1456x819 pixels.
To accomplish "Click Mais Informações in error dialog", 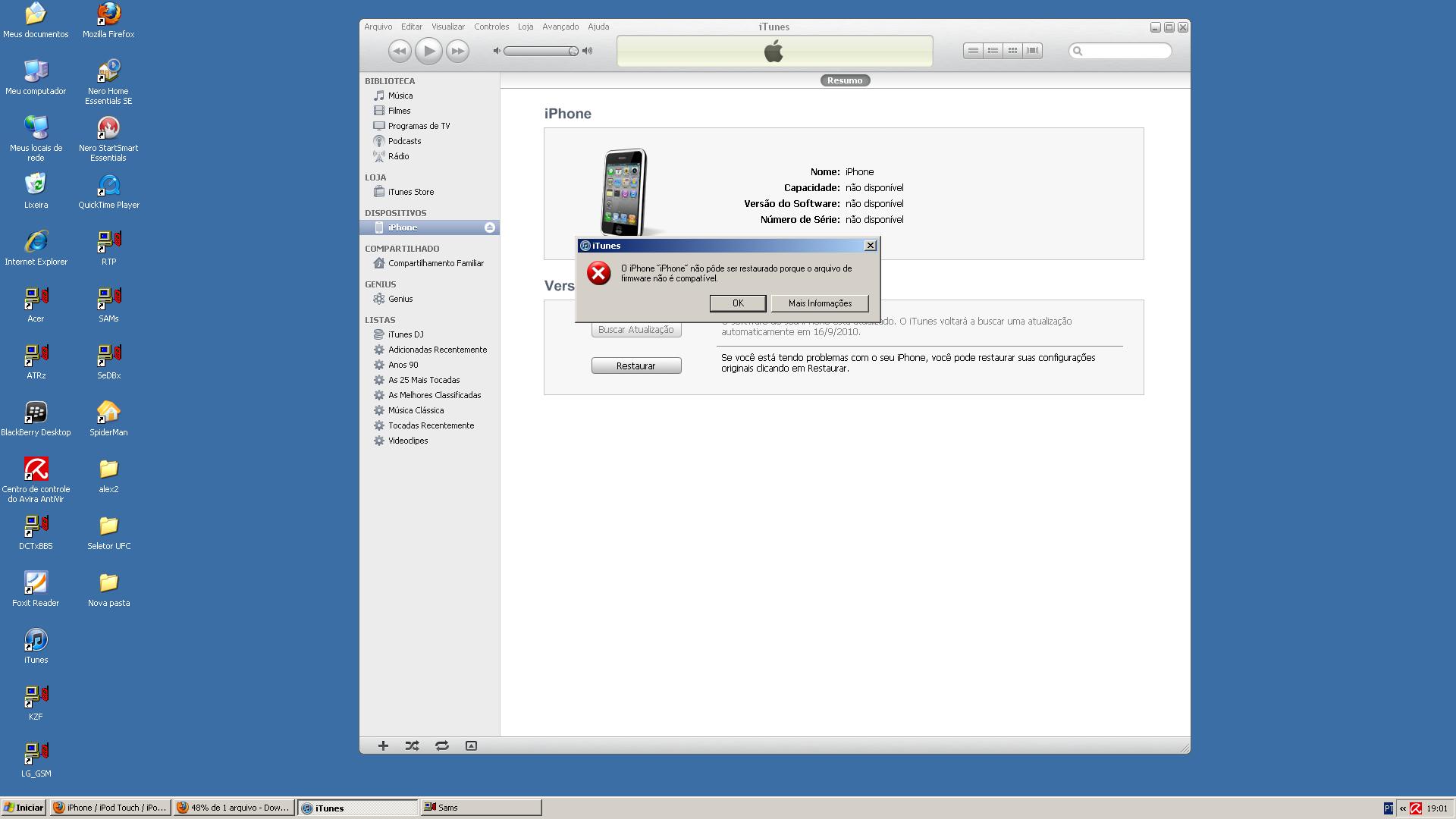I will coord(820,303).
